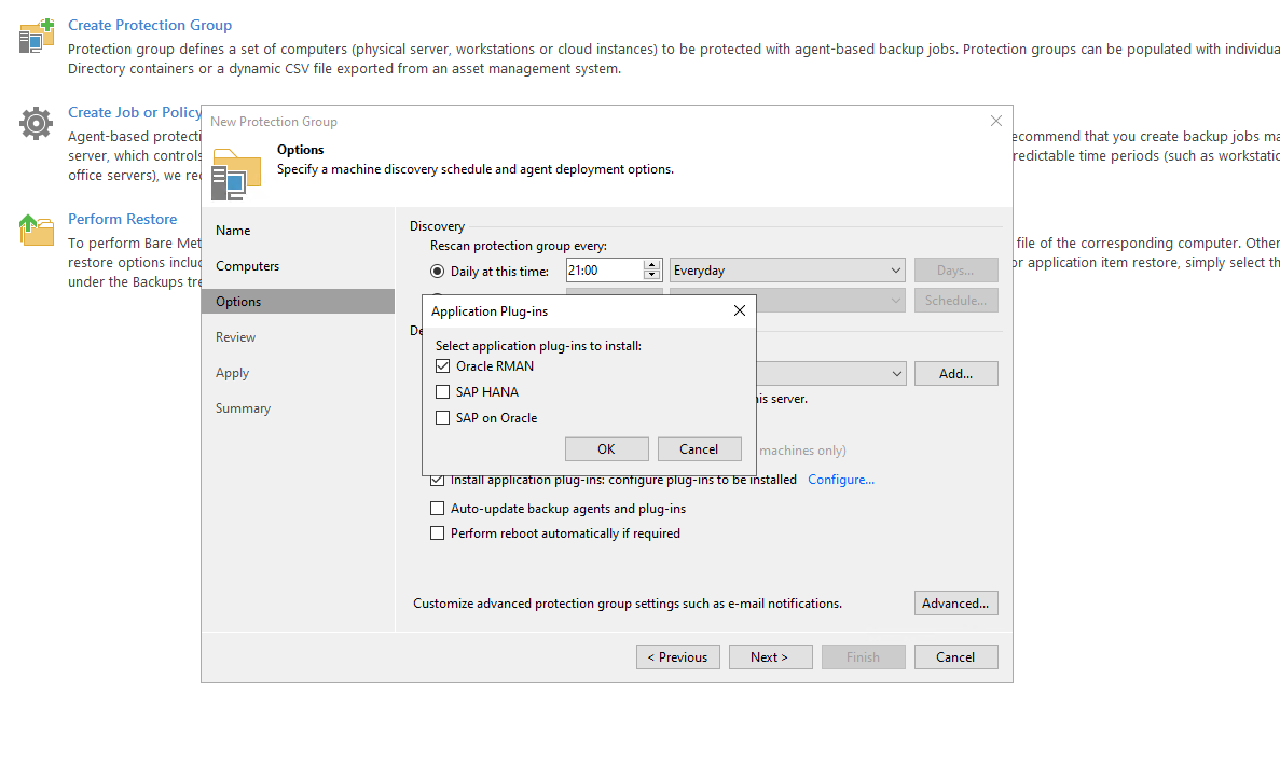Check Perform reboot automatically if required
Viewport: 1280px width, 776px height.
pos(437,533)
